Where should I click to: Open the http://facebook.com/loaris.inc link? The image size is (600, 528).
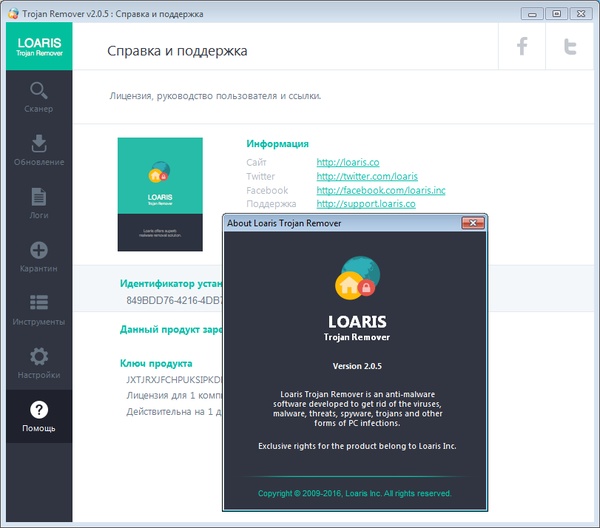tap(381, 190)
